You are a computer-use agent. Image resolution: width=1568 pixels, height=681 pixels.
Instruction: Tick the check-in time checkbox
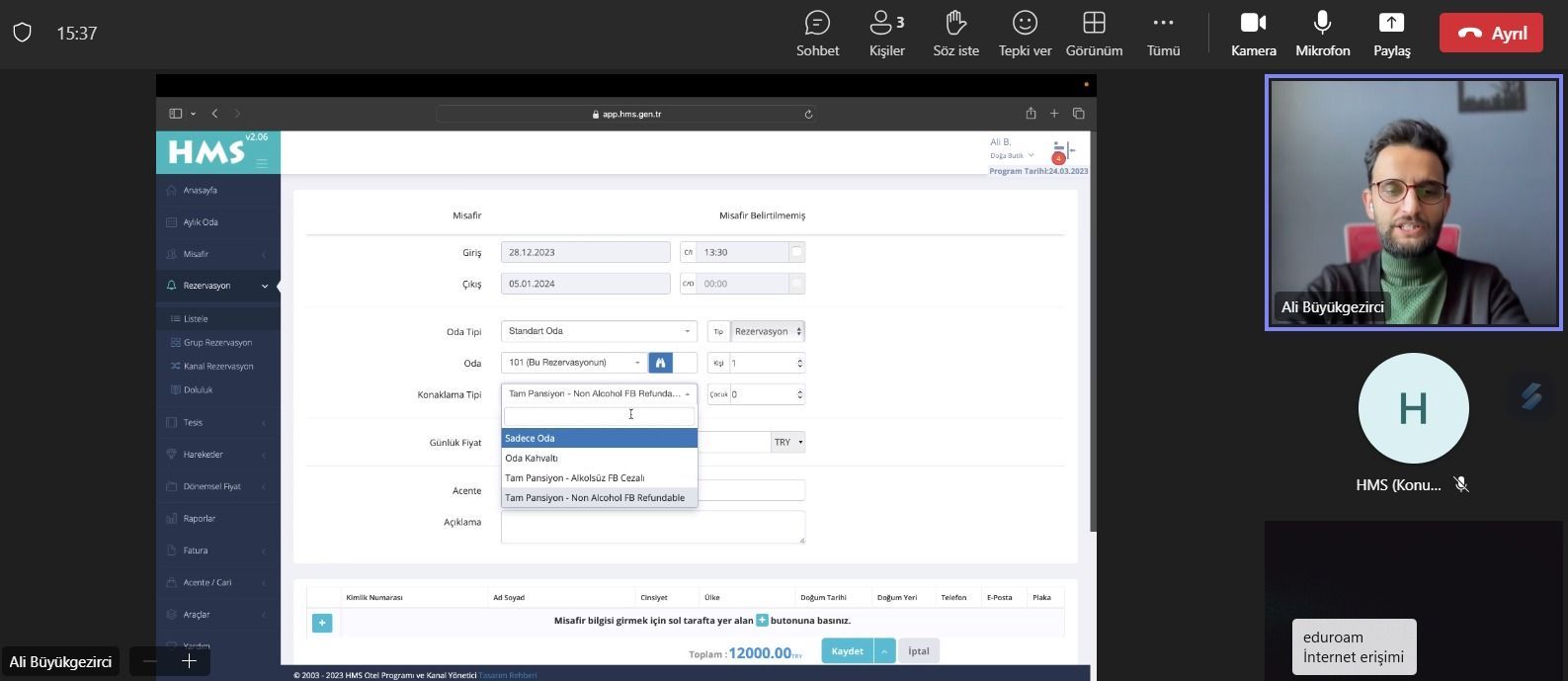796,252
